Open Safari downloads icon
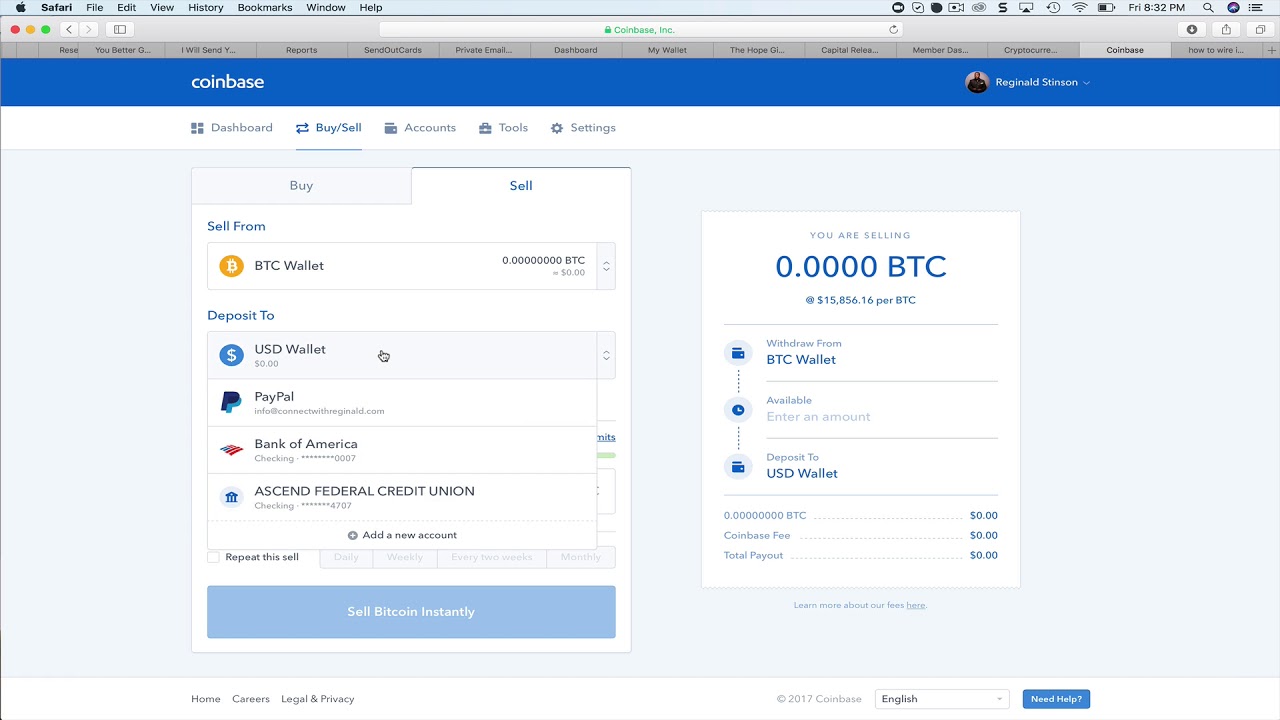The height and width of the screenshot is (720, 1280). pos(1192,30)
